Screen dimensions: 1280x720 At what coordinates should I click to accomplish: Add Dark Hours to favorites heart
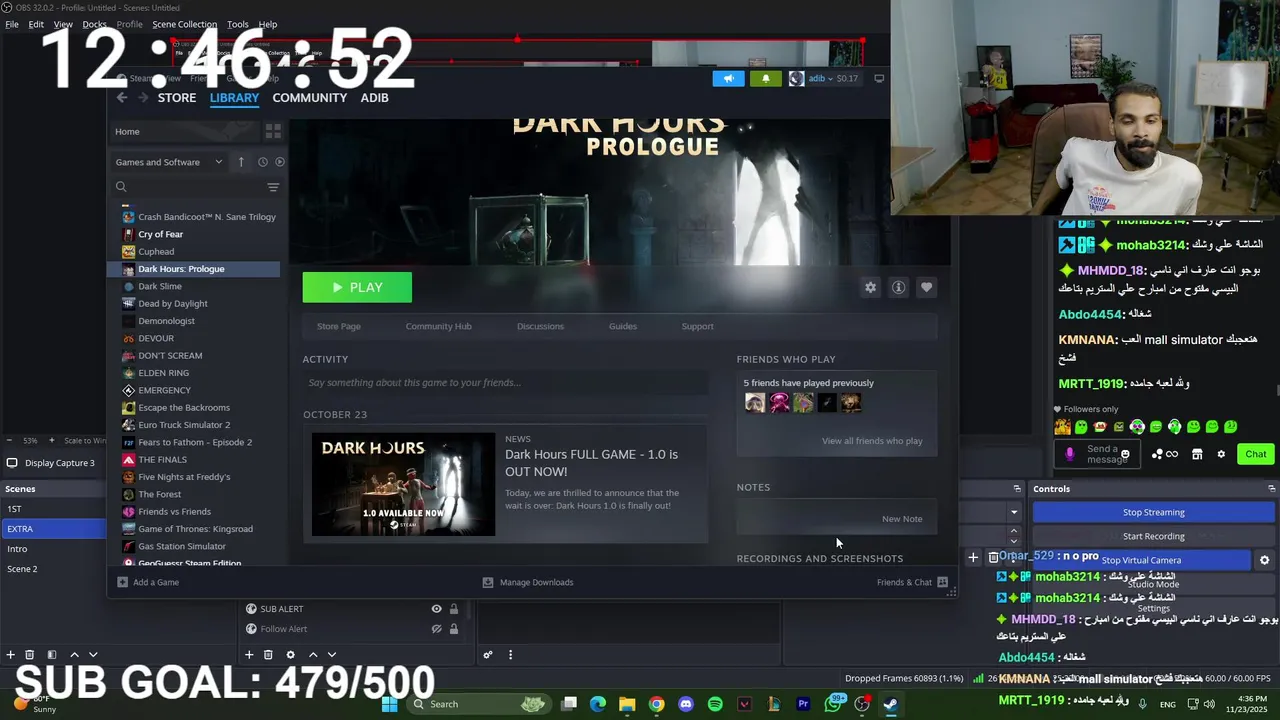[926, 287]
